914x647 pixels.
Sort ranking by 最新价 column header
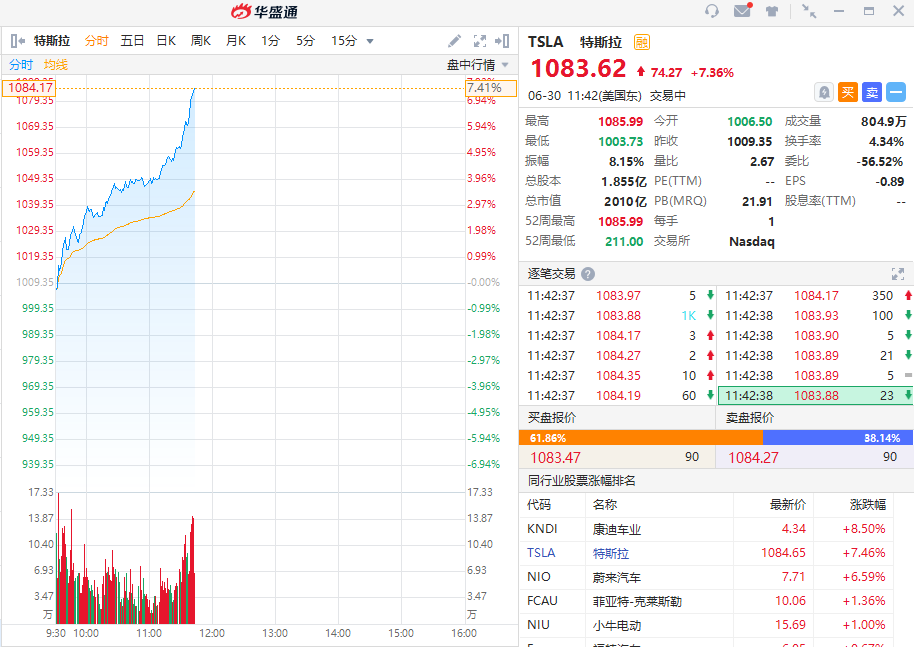788,505
